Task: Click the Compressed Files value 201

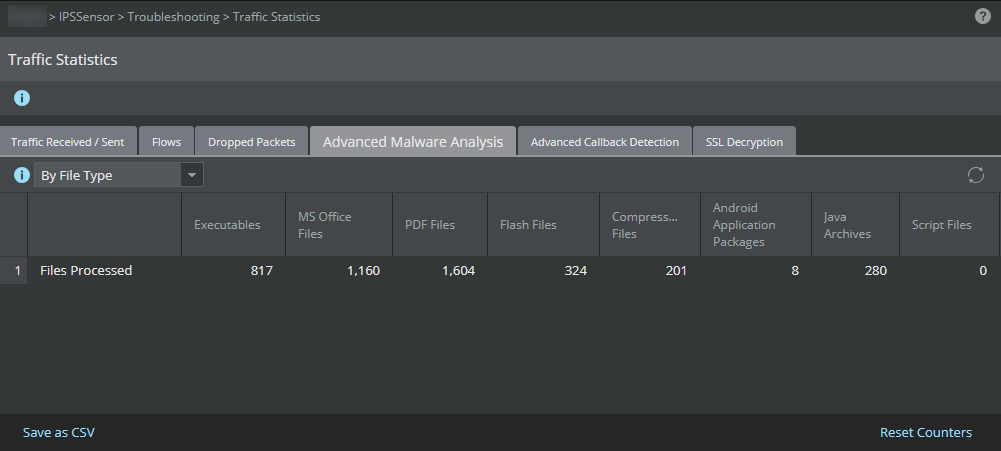Action: [x=676, y=271]
